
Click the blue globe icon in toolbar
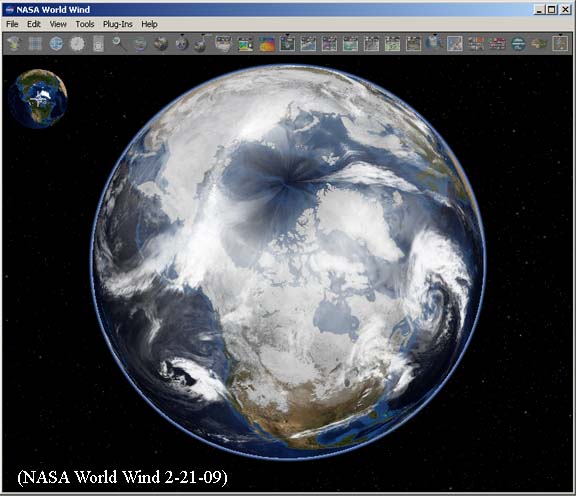point(56,44)
